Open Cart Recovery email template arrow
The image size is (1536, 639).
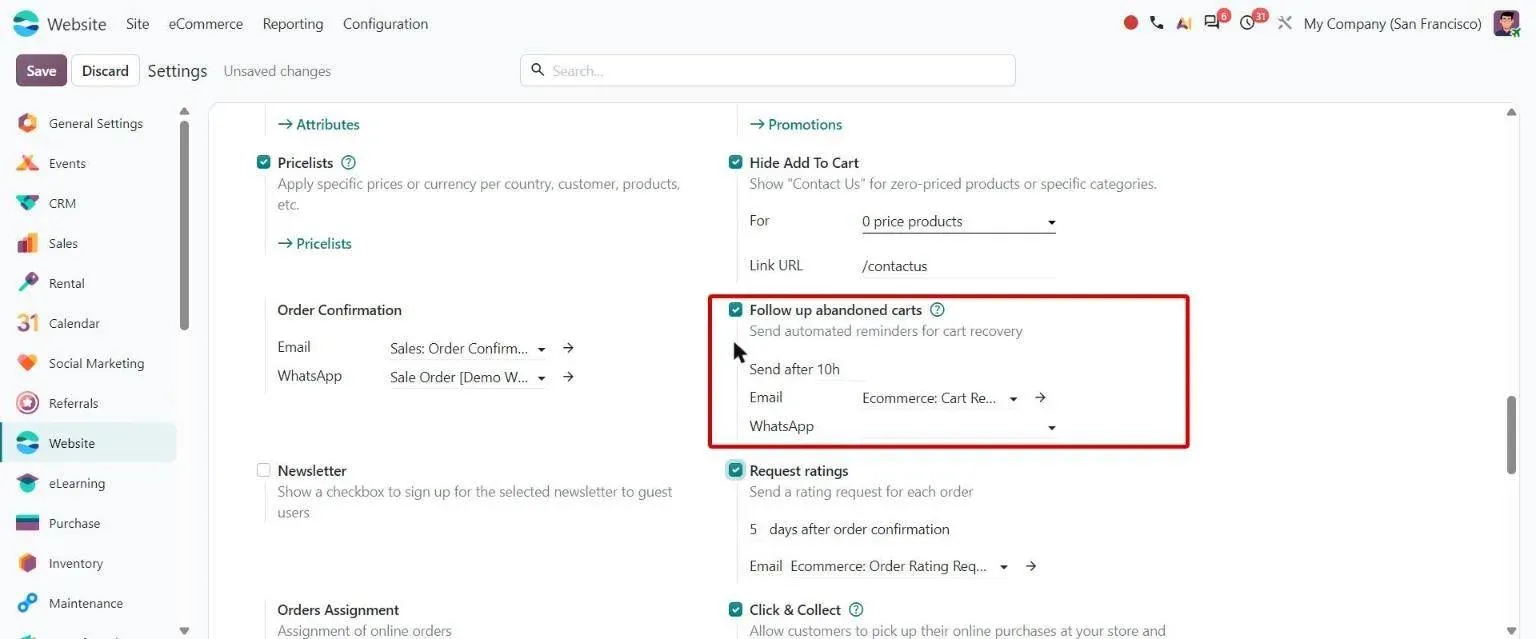point(1040,397)
